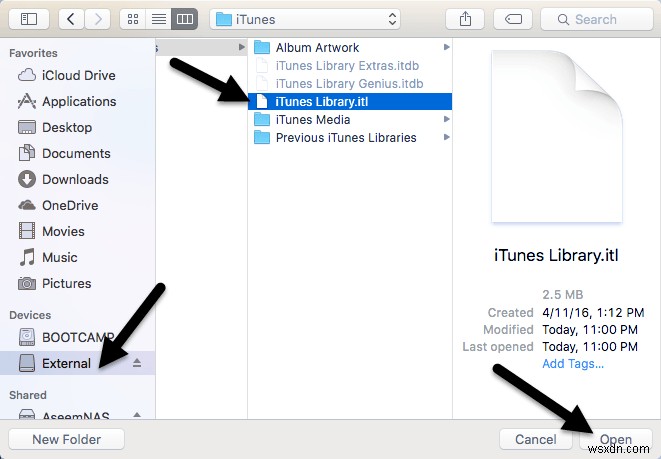Click the Add Tags… link

(573, 364)
